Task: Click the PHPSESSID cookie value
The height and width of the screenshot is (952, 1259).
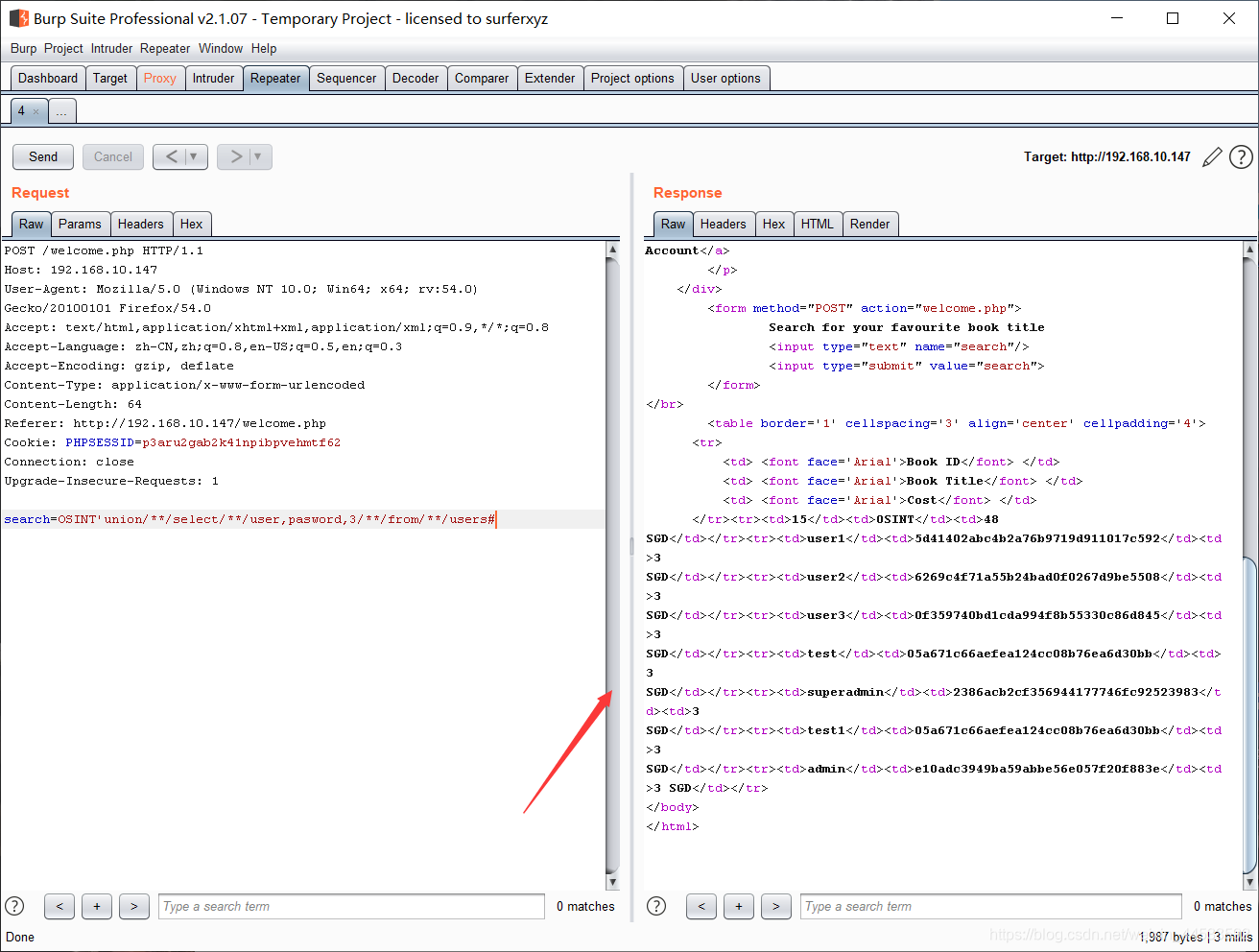Action: [x=241, y=442]
